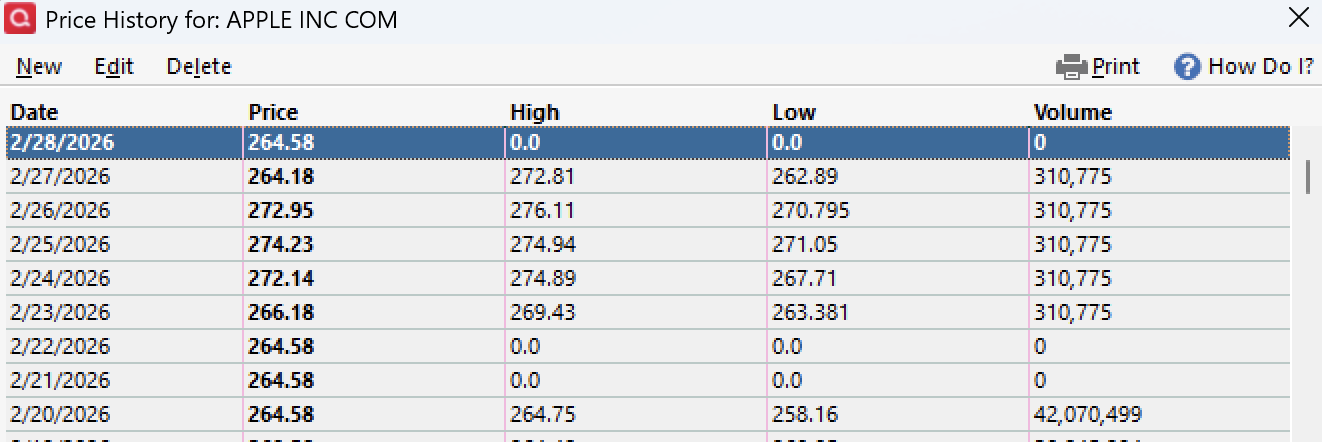Click price 264.58 in 2/22/2026 row
This screenshot has height=442, width=1322.
pyautogui.click(x=281, y=347)
